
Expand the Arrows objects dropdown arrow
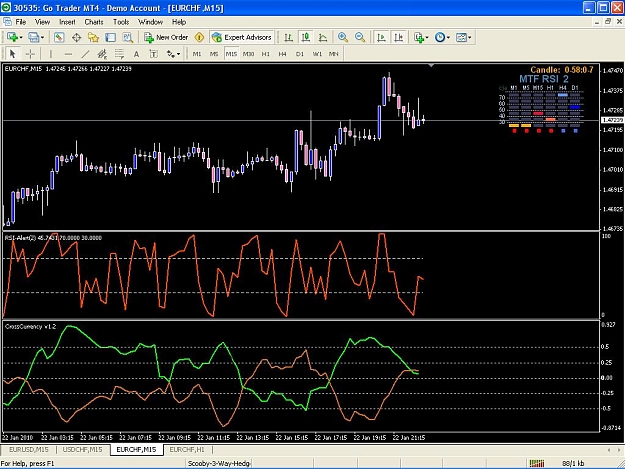tap(178, 54)
